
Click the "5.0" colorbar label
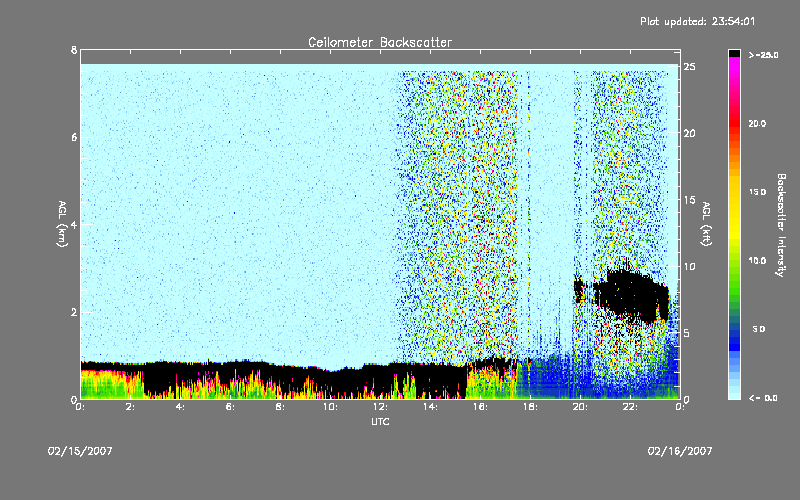pyautogui.click(x=759, y=329)
